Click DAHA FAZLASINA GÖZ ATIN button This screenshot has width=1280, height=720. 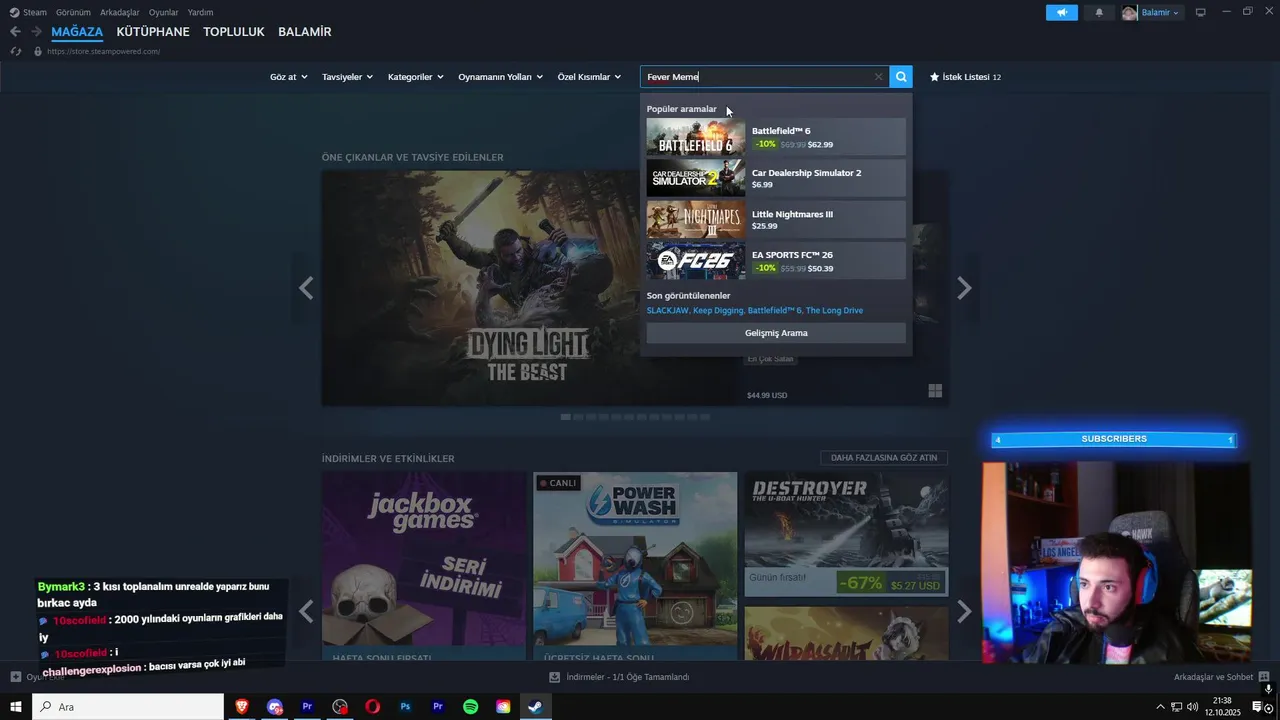point(884,458)
